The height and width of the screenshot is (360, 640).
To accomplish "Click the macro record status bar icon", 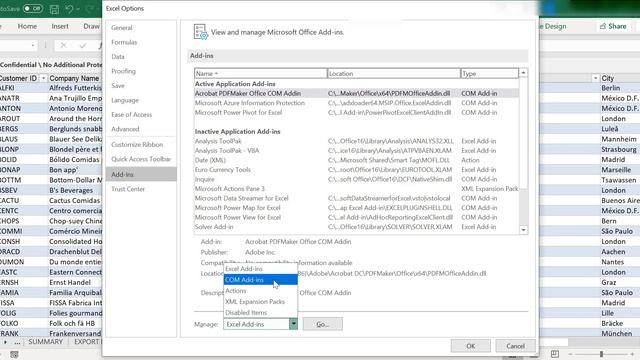I will tap(14, 354).
